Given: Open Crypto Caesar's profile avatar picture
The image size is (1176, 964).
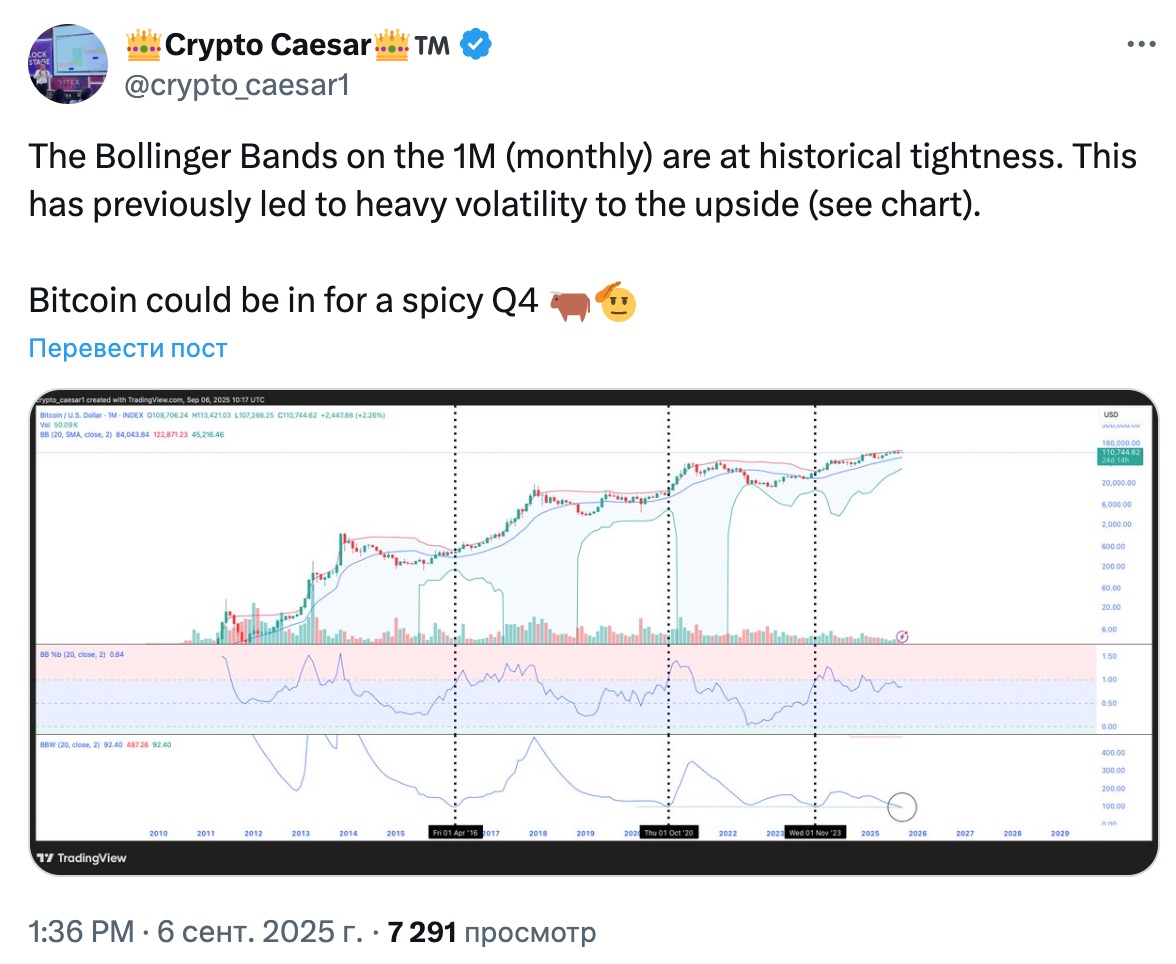Looking at the screenshot, I should (68, 64).
